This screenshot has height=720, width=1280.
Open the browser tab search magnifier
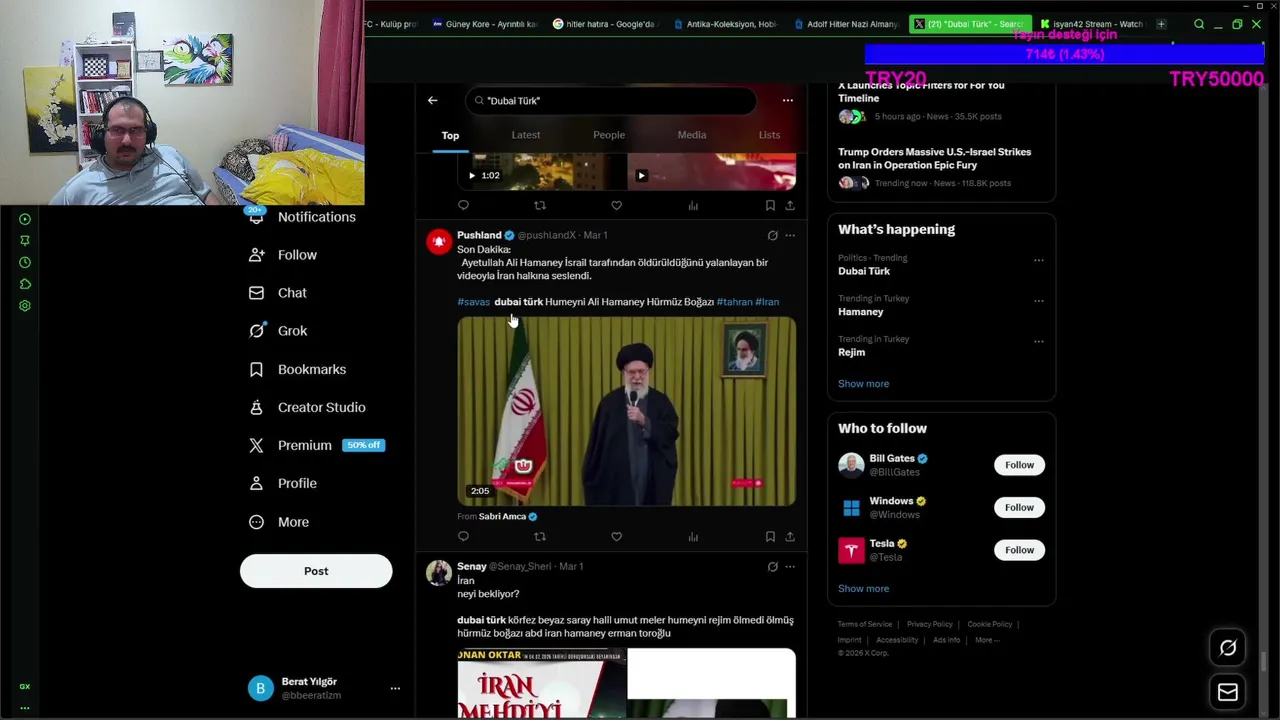click(1199, 24)
